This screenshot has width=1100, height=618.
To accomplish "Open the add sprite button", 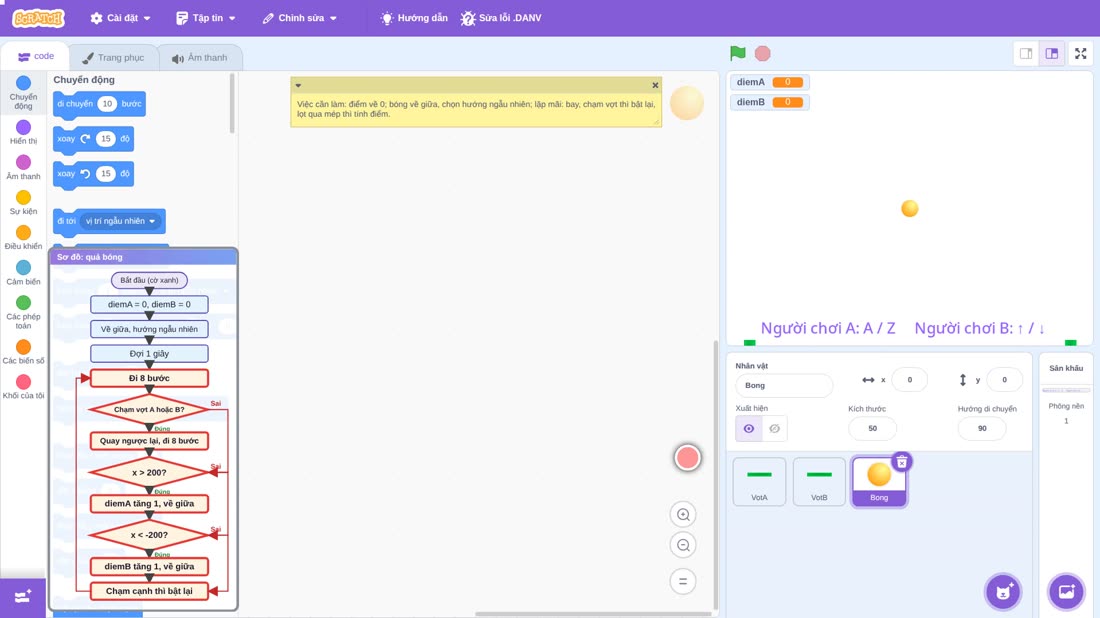I will point(1003,591).
